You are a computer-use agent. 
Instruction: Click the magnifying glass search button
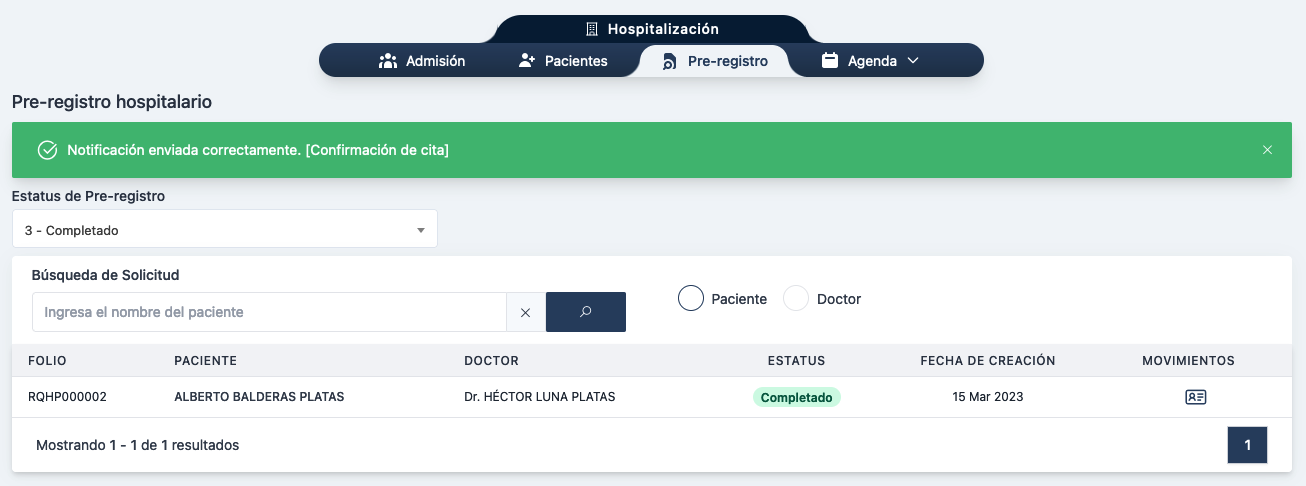tap(585, 312)
